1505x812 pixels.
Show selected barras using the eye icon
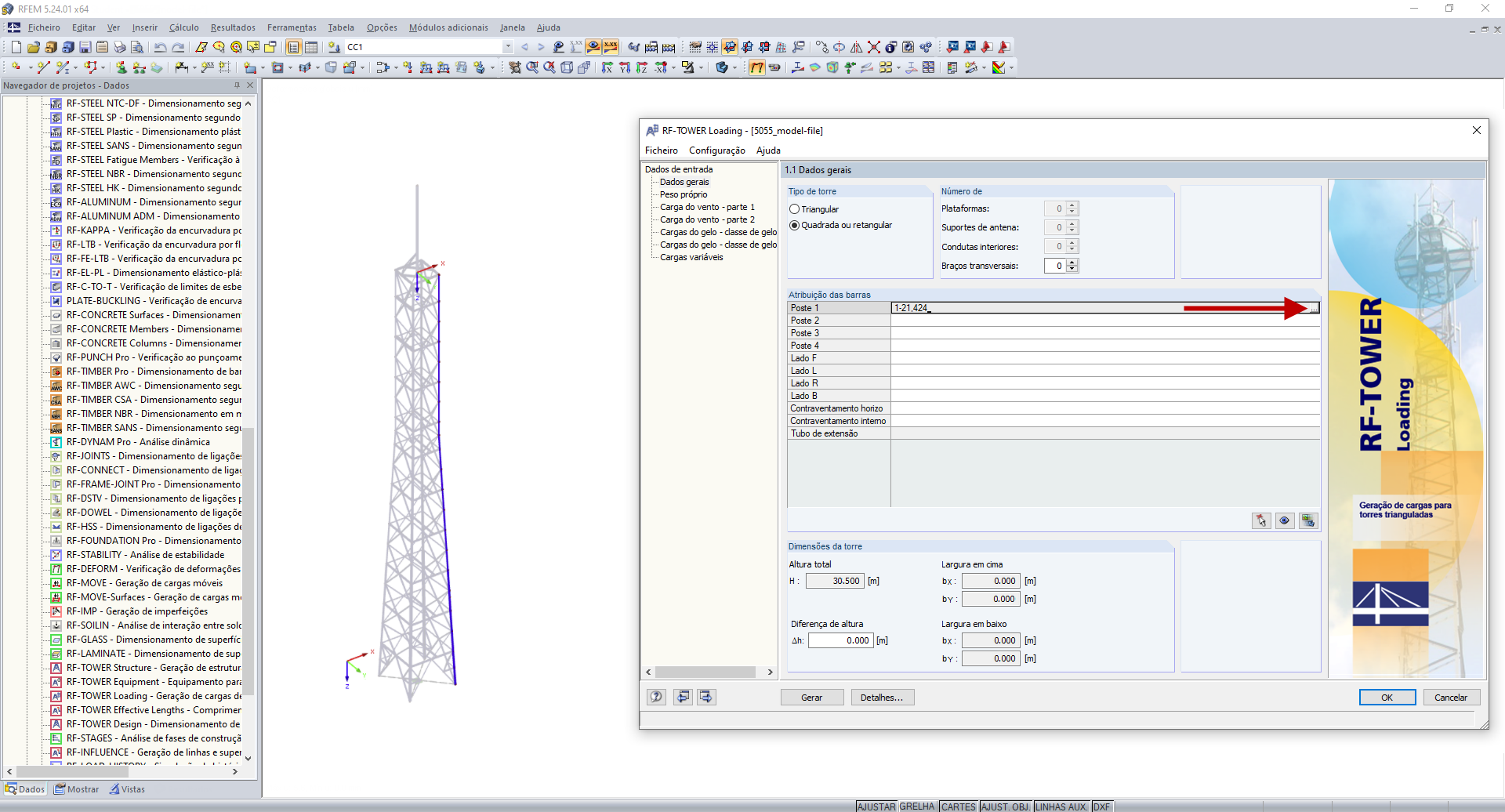[x=1285, y=520]
